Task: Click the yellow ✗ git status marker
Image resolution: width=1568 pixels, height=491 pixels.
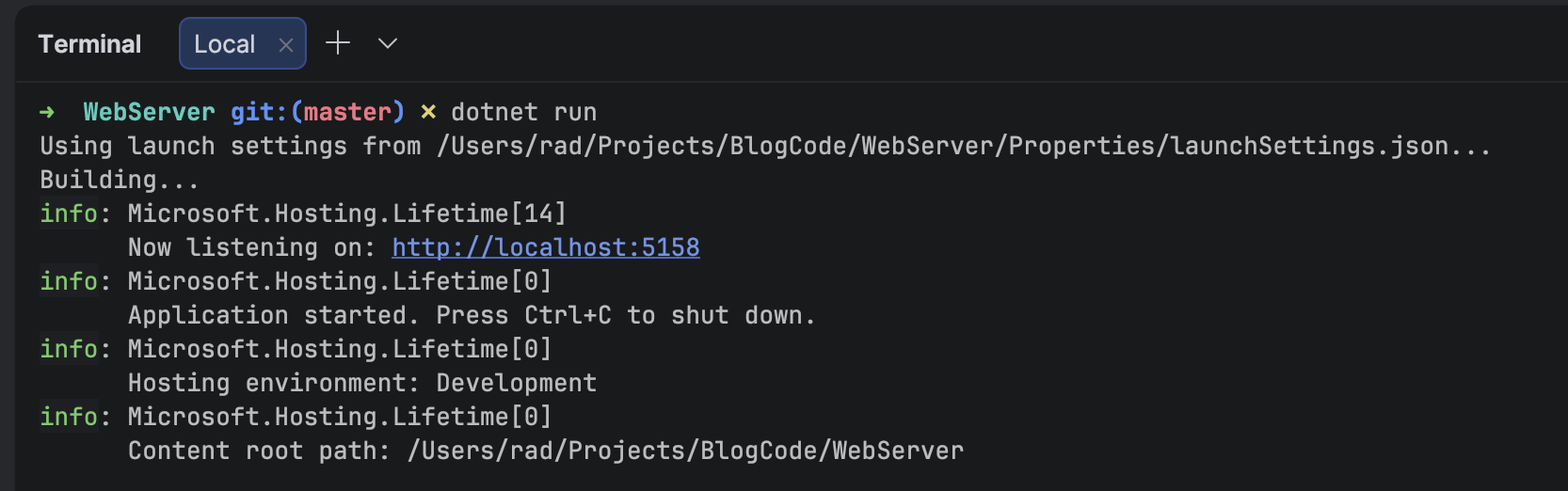Action: (x=428, y=112)
